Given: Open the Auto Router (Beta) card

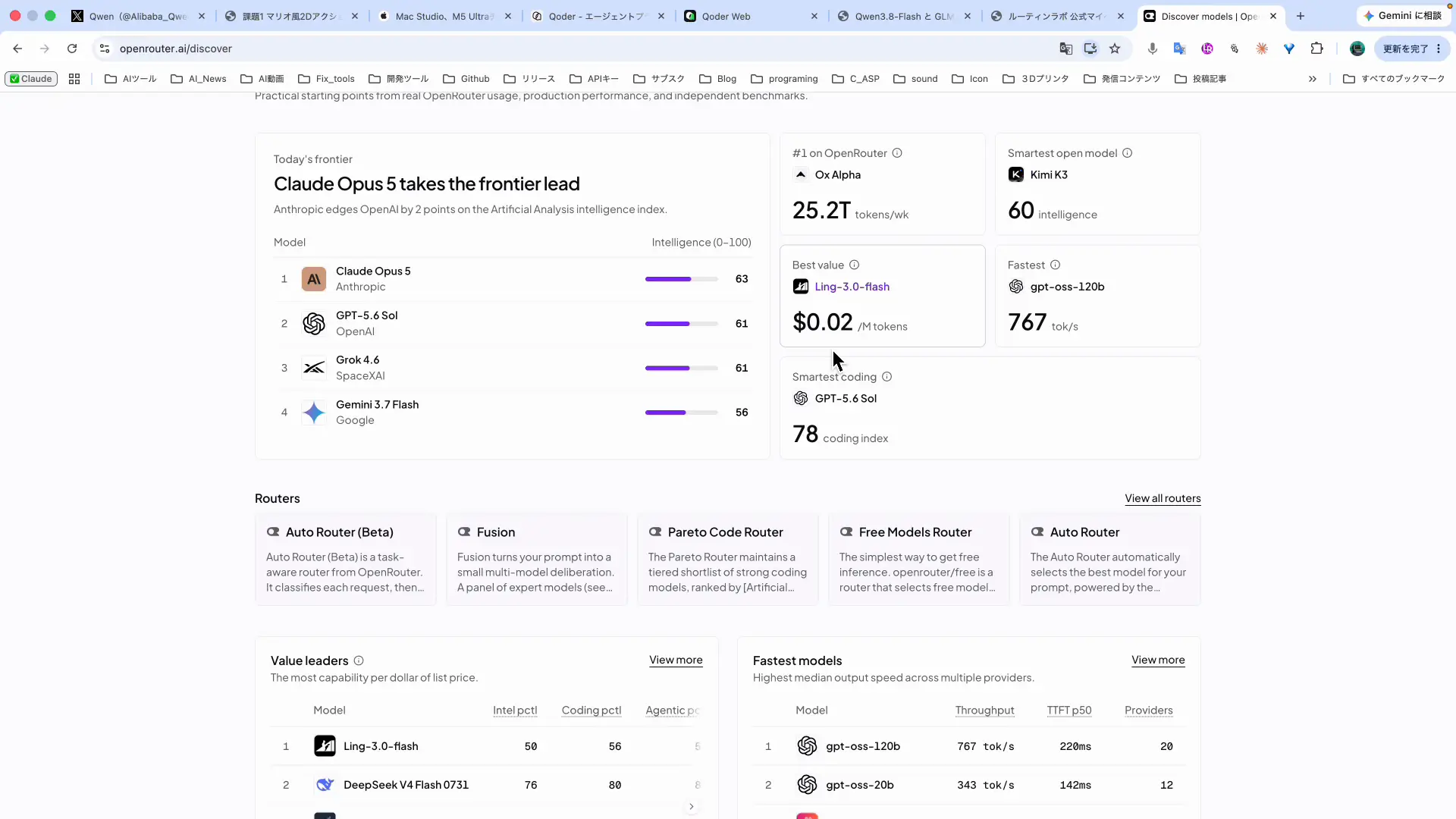Looking at the screenshot, I should [346, 560].
